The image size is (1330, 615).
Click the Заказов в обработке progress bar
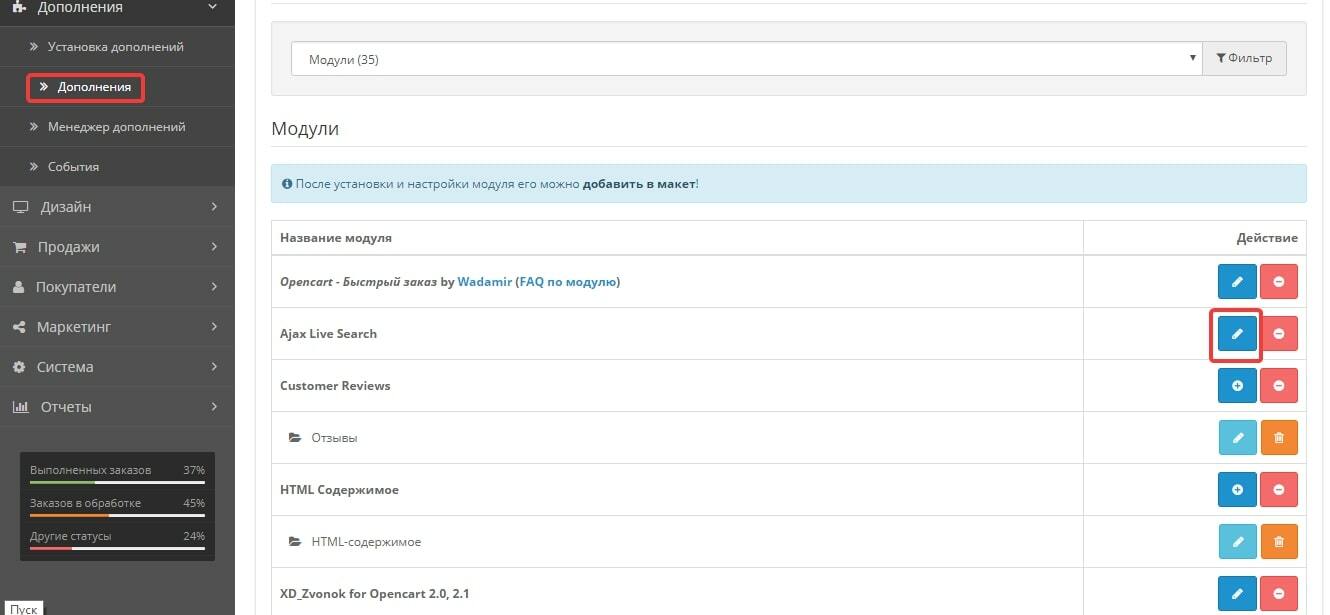tap(117, 515)
